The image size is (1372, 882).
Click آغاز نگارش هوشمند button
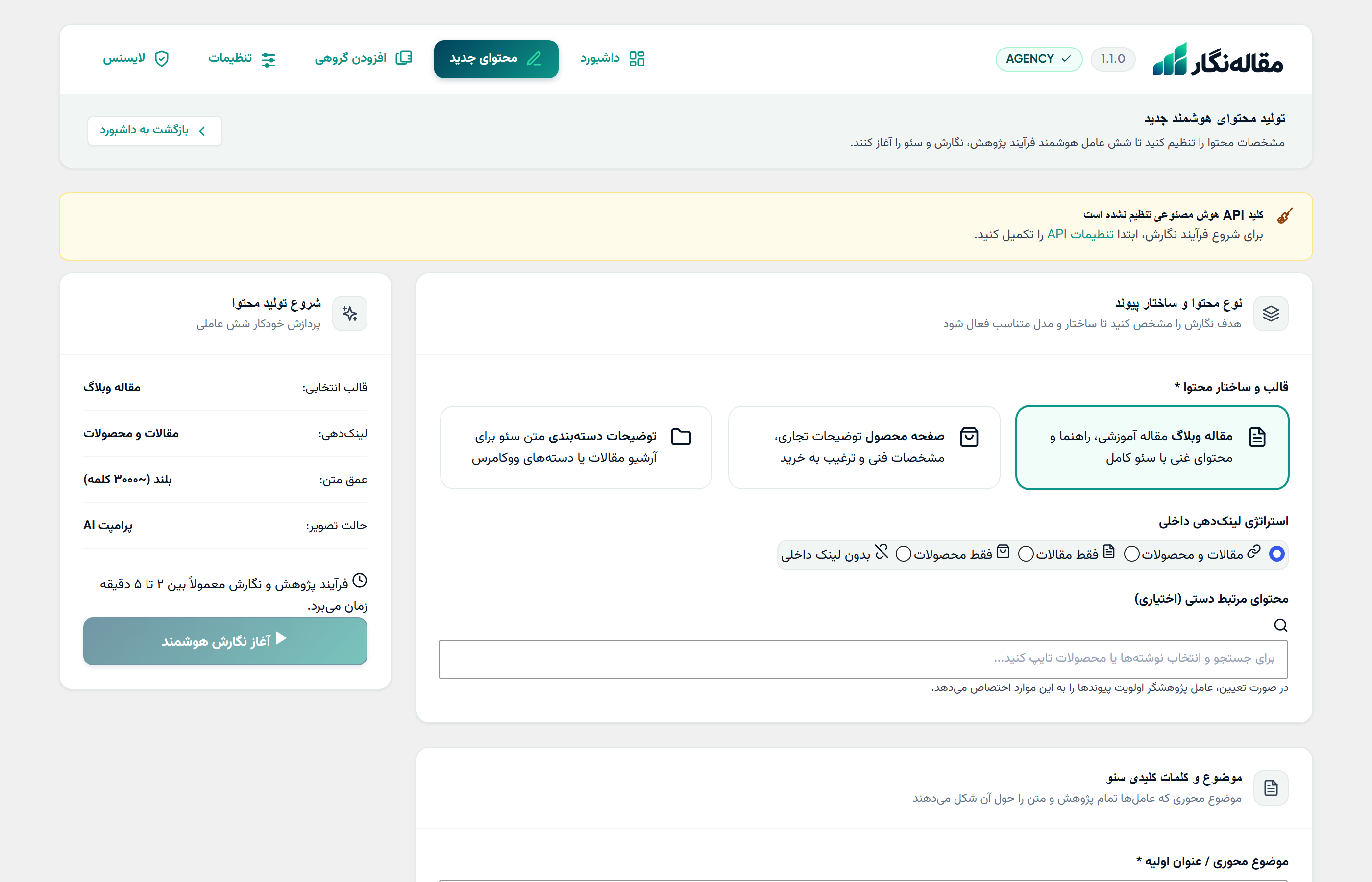click(x=225, y=641)
